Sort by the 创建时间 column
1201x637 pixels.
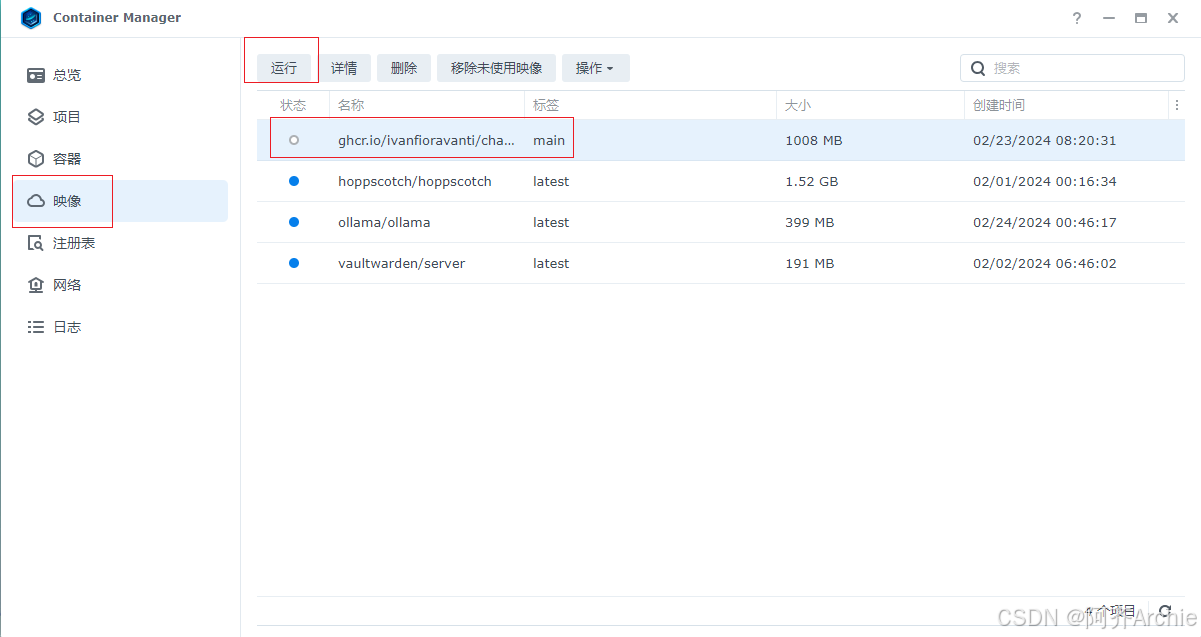click(x=1001, y=104)
